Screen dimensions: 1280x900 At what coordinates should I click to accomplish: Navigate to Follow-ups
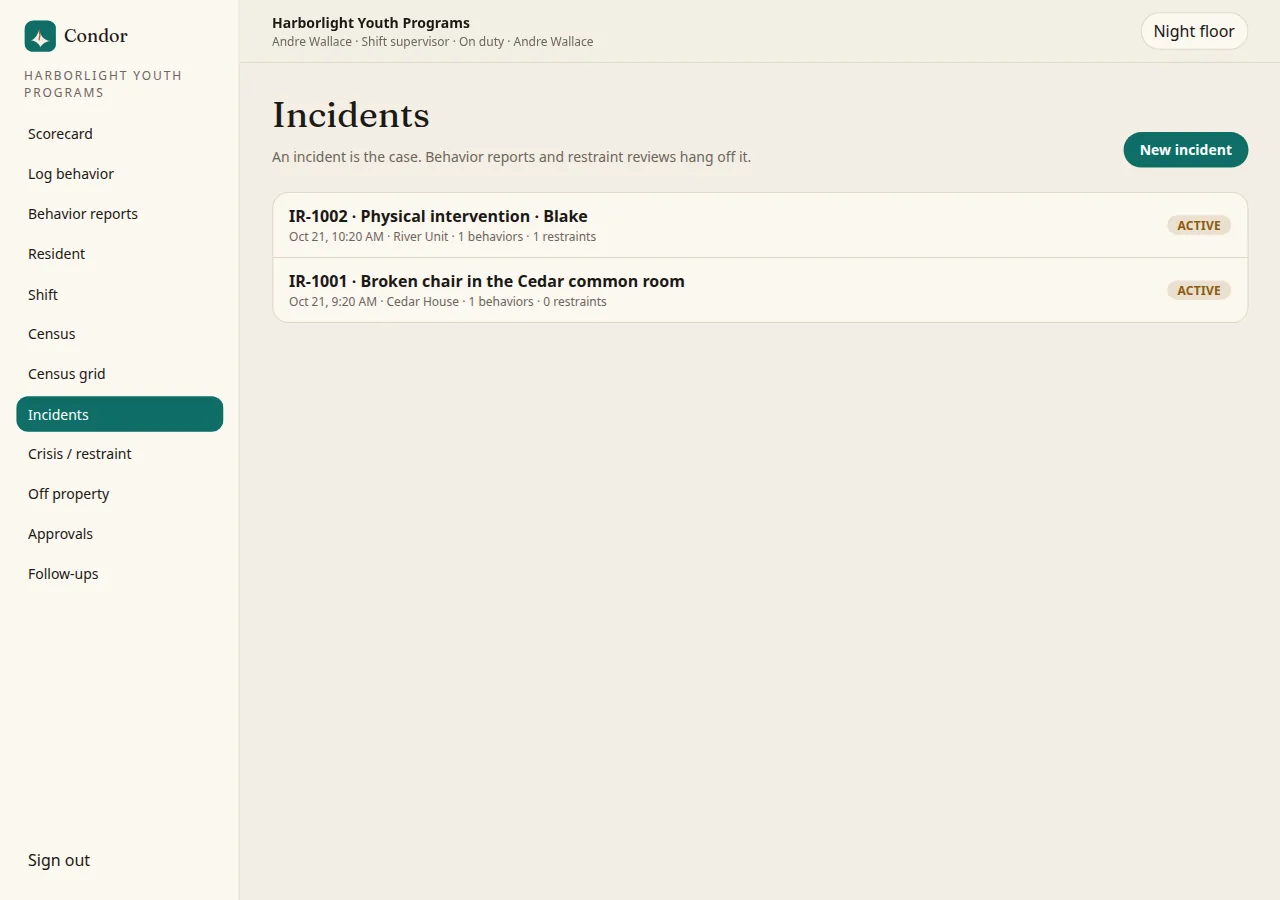119,574
